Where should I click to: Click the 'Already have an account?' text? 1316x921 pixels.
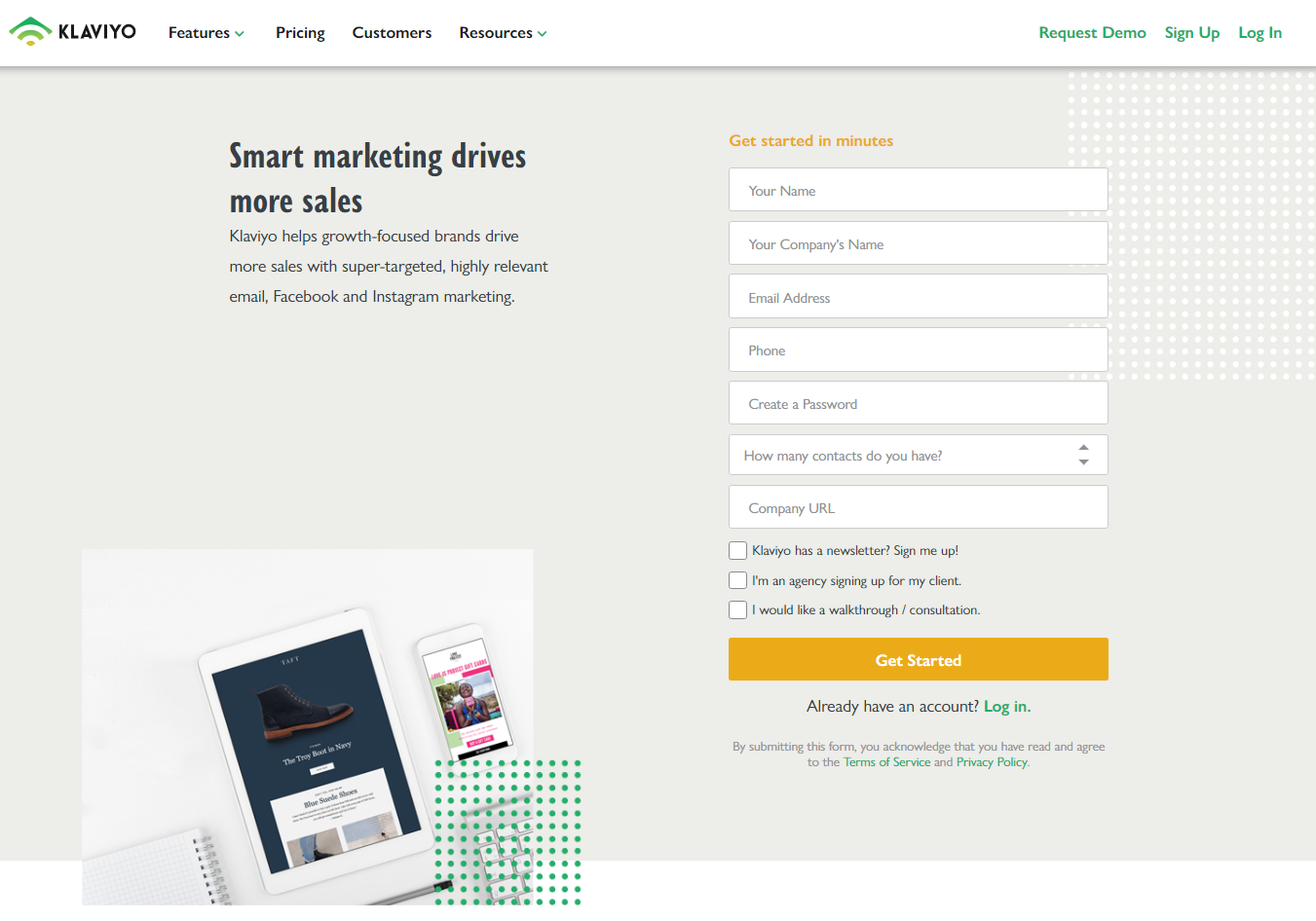click(892, 707)
